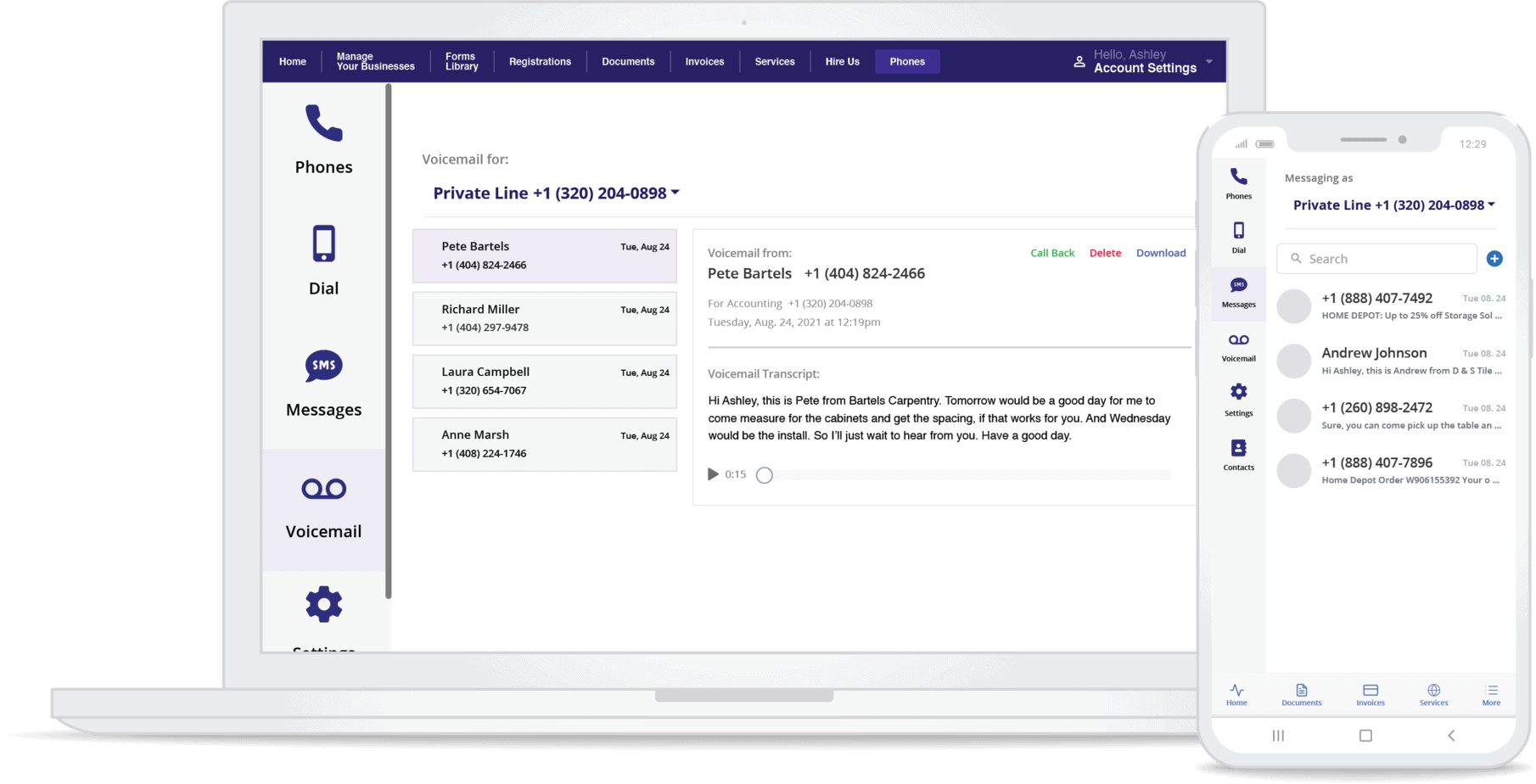This screenshot has width=1536, height=784.
Task: Open +1 (888) 407-7492 conversation
Action: pyautogui.click(x=1392, y=306)
